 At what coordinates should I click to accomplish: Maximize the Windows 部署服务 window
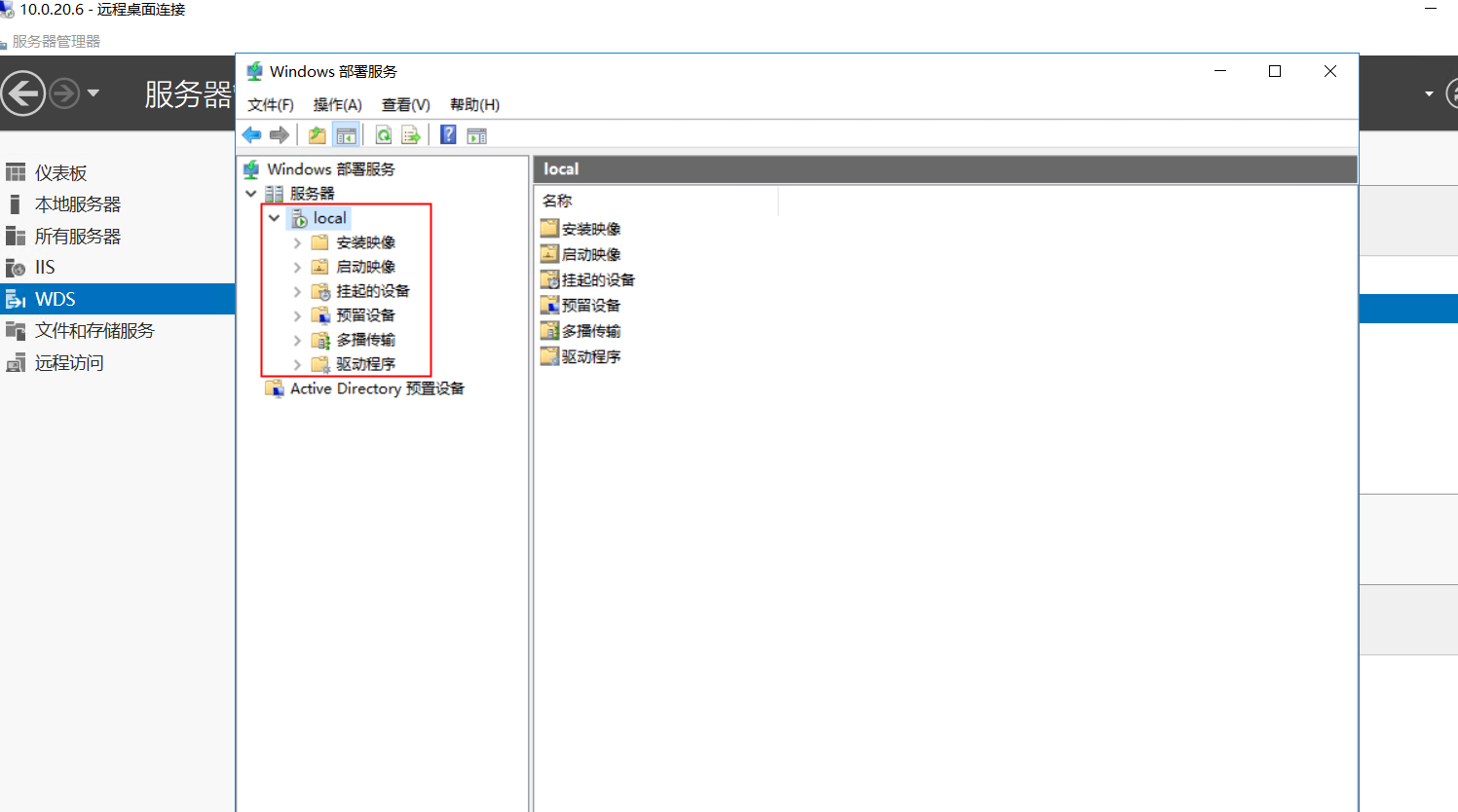(x=1275, y=71)
